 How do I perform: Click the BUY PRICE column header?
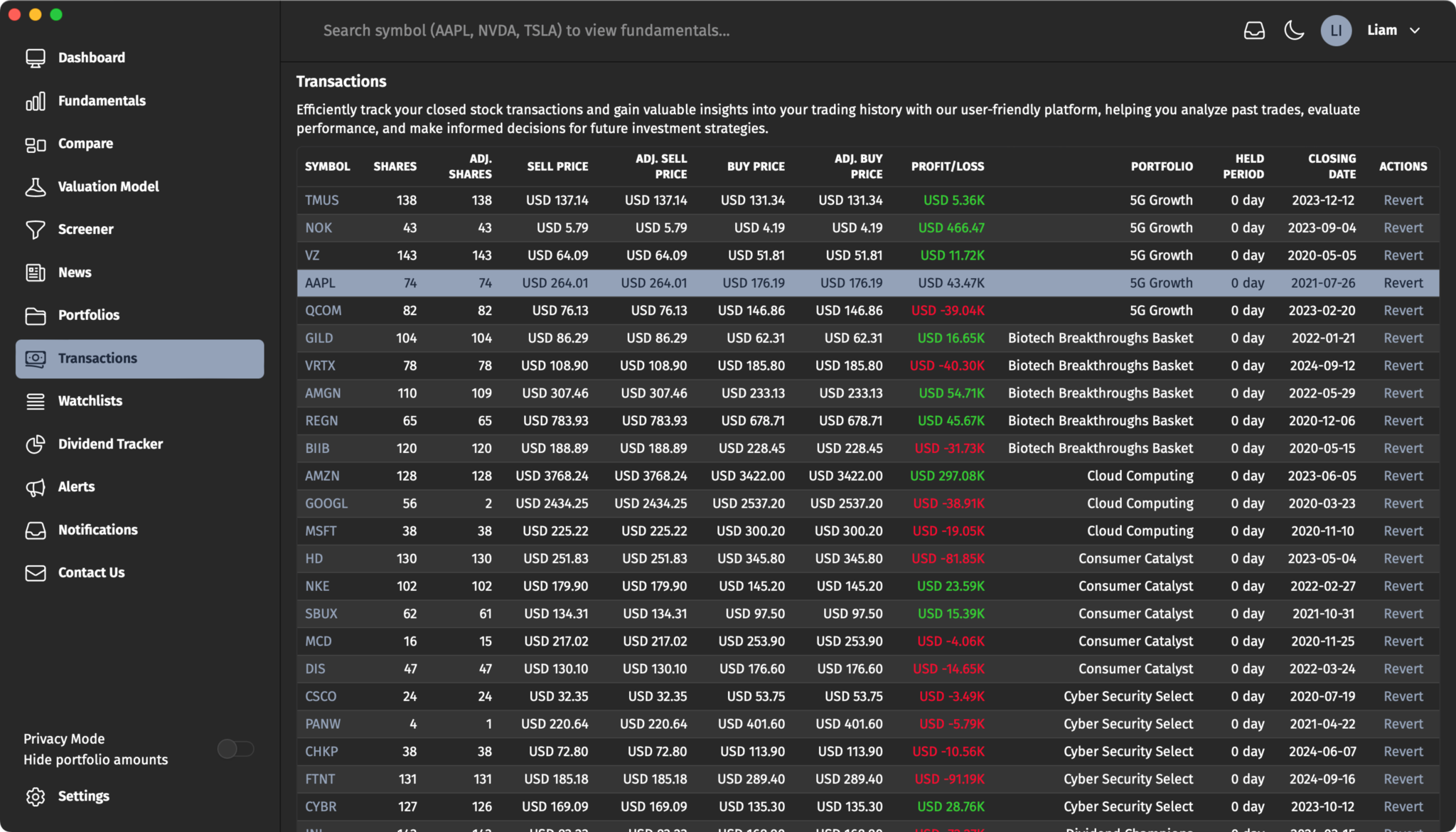tap(756, 166)
